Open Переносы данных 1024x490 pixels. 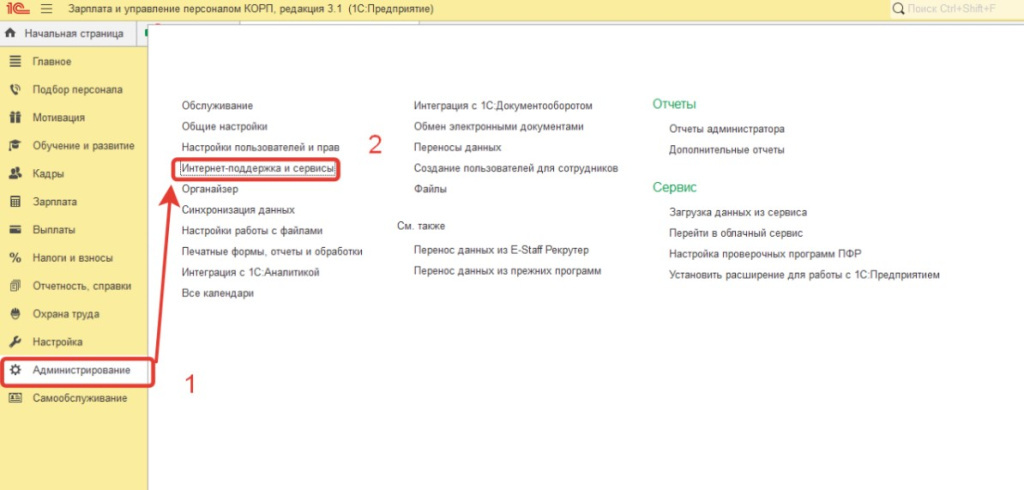(x=458, y=147)
